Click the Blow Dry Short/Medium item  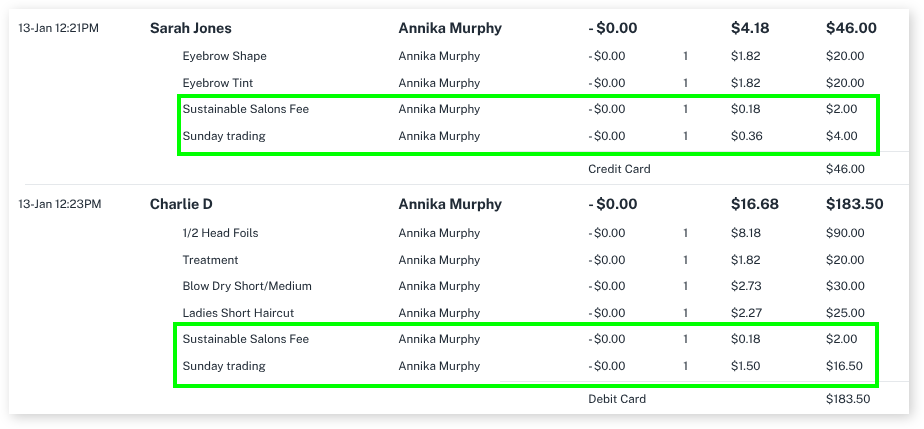pyautogui.click(x=247, y=286)
